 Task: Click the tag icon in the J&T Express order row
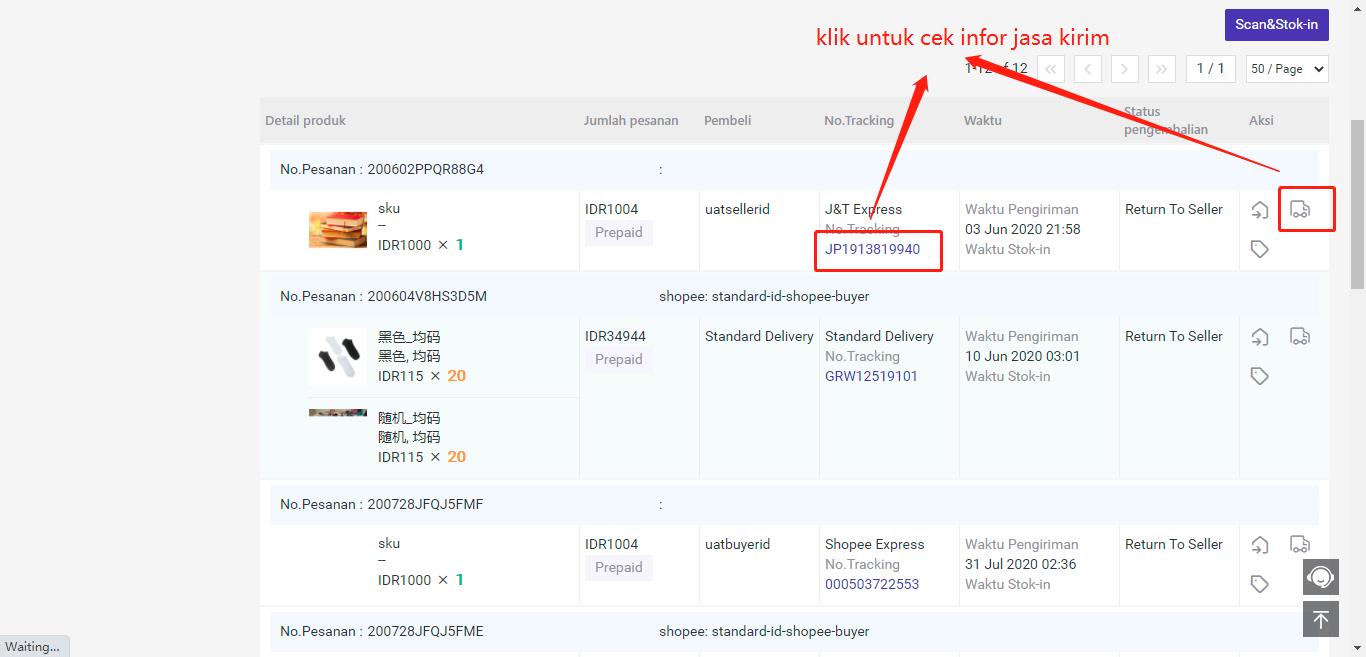tap(1260, 249)
